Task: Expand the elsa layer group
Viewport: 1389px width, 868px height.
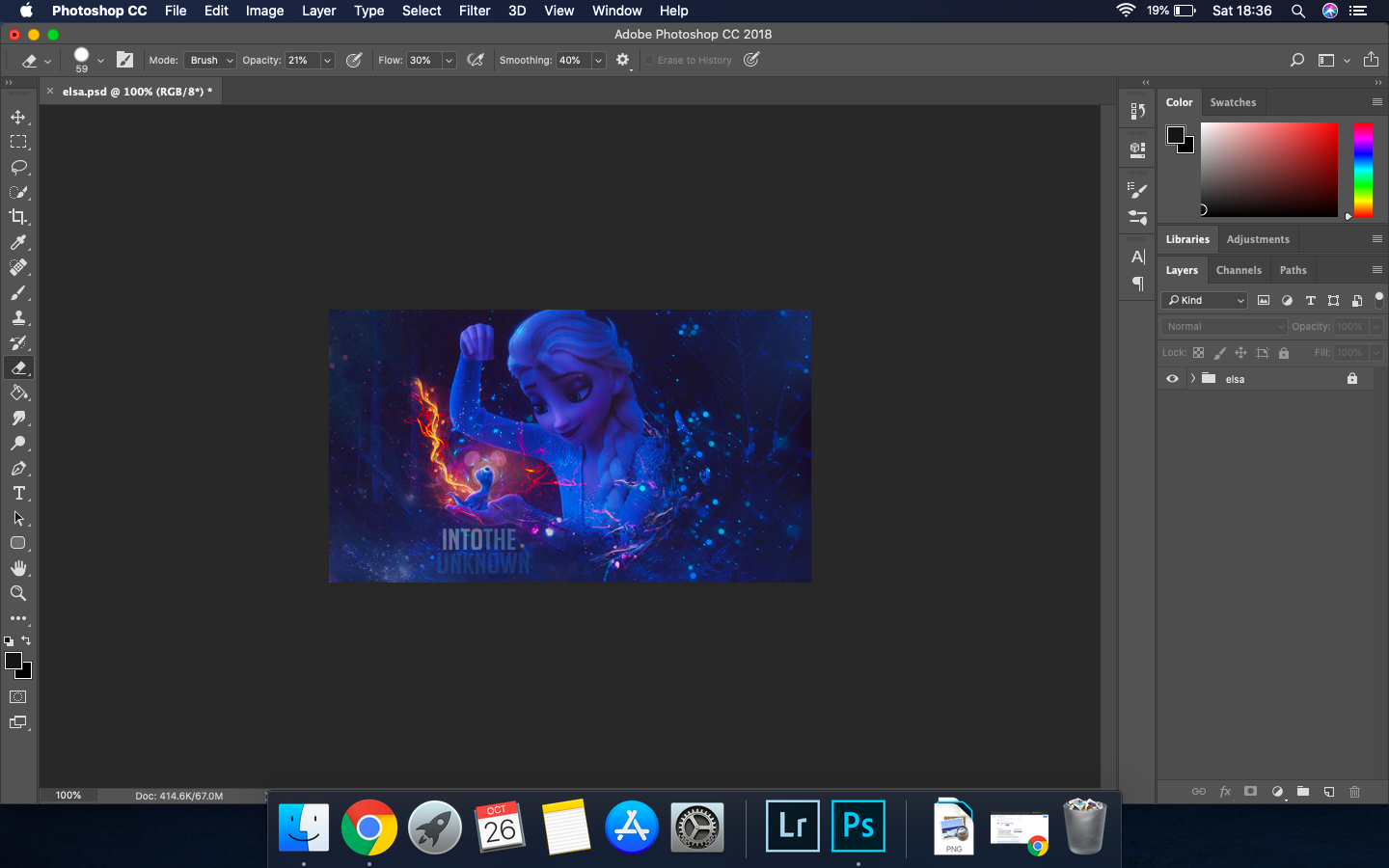Action: click(x=1193, y=378)
